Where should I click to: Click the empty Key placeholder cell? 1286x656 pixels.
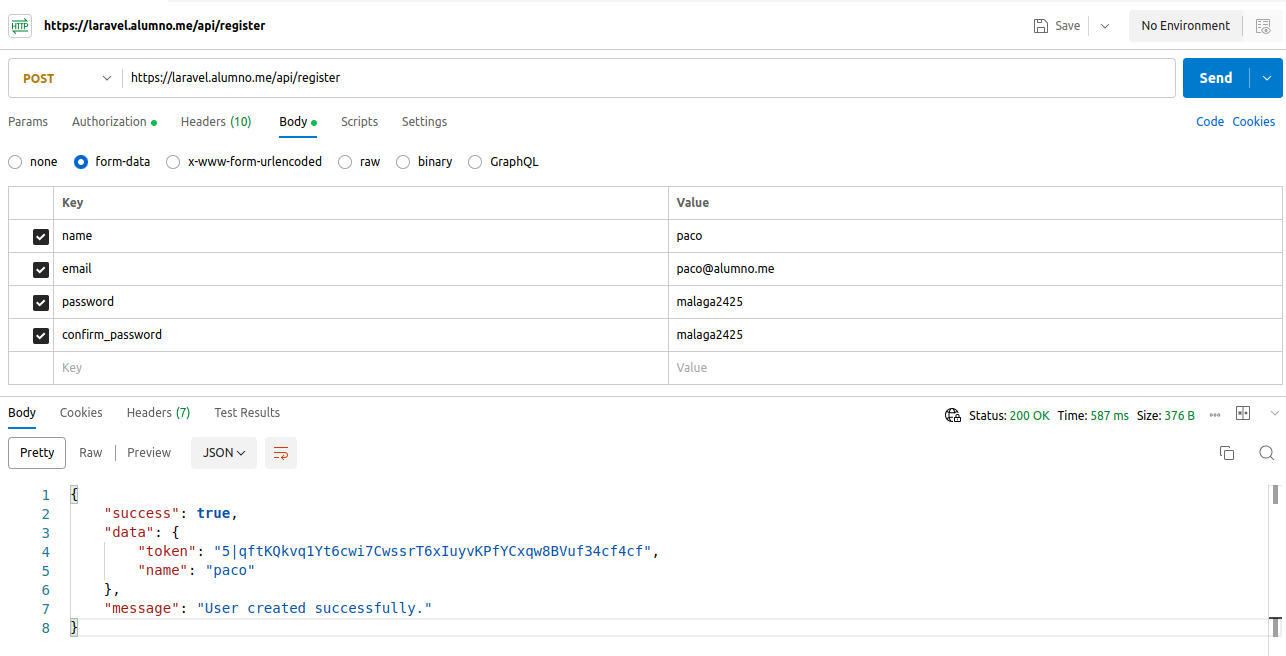360,368
